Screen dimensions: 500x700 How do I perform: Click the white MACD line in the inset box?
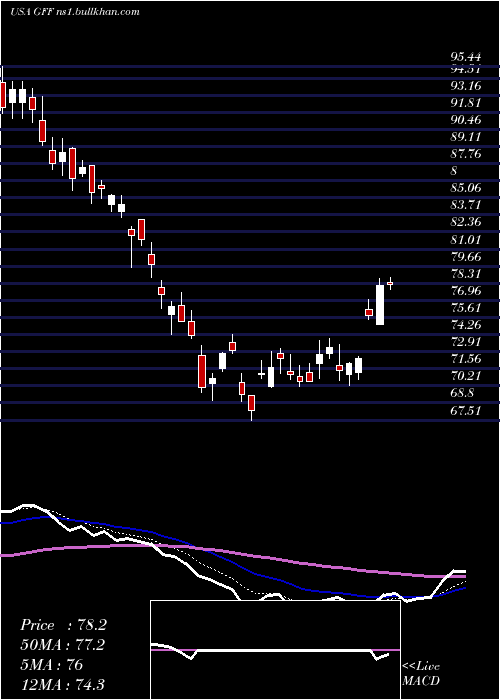(270, 651)
